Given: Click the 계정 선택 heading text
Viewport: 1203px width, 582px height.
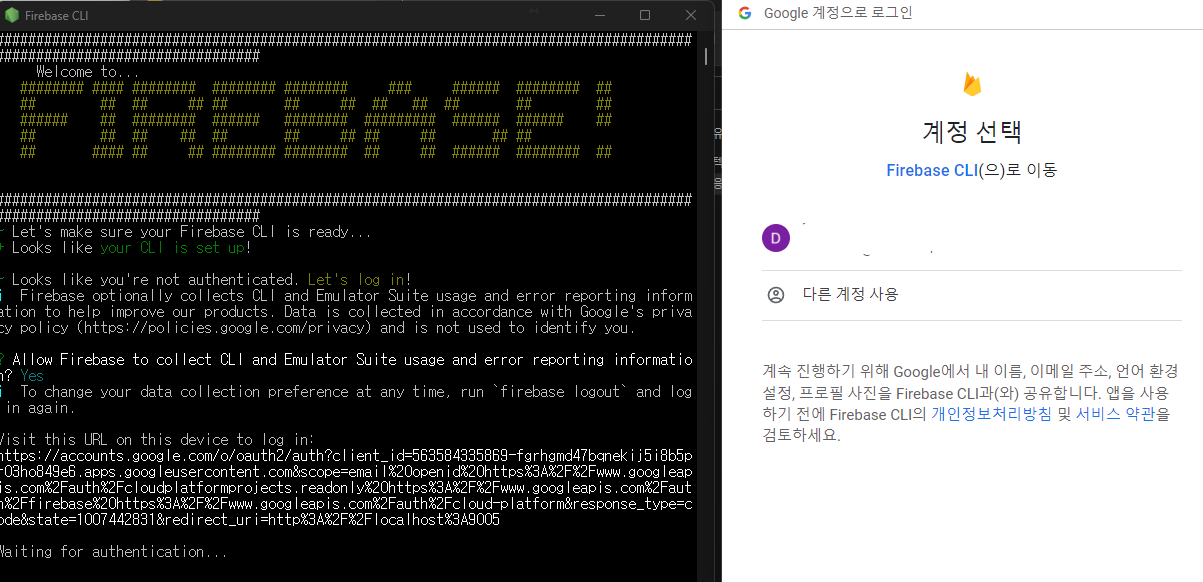Looking at the screenshot, I should tap(972, 132).
